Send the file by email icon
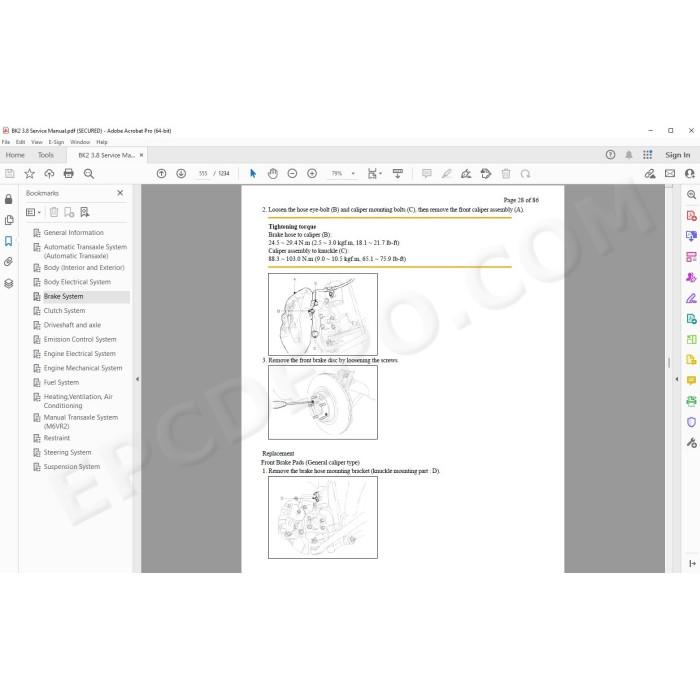Image resolution: width=700 pixels, height=700 pixels. [x=670, y=174]
